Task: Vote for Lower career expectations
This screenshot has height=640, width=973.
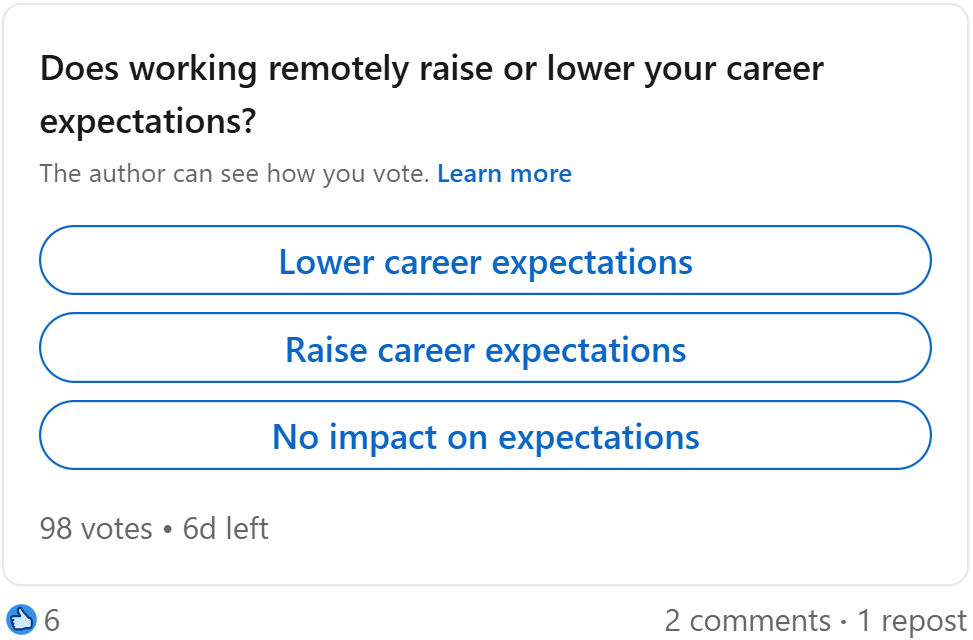Action: 485,261
